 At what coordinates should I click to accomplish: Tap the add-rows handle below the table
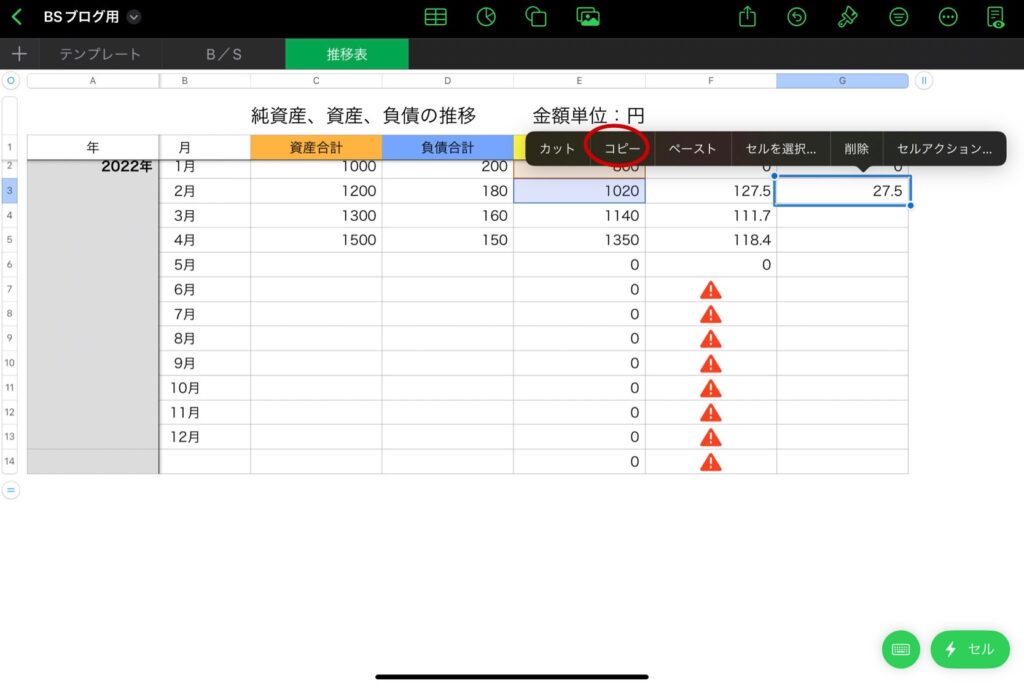pos(10,490)
